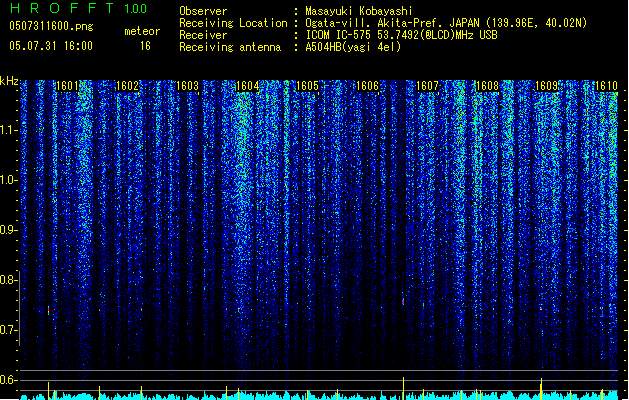Click the red meteor echo just before 1607
The width and height of the screenshot is (629, 400).
pos(403,300)
